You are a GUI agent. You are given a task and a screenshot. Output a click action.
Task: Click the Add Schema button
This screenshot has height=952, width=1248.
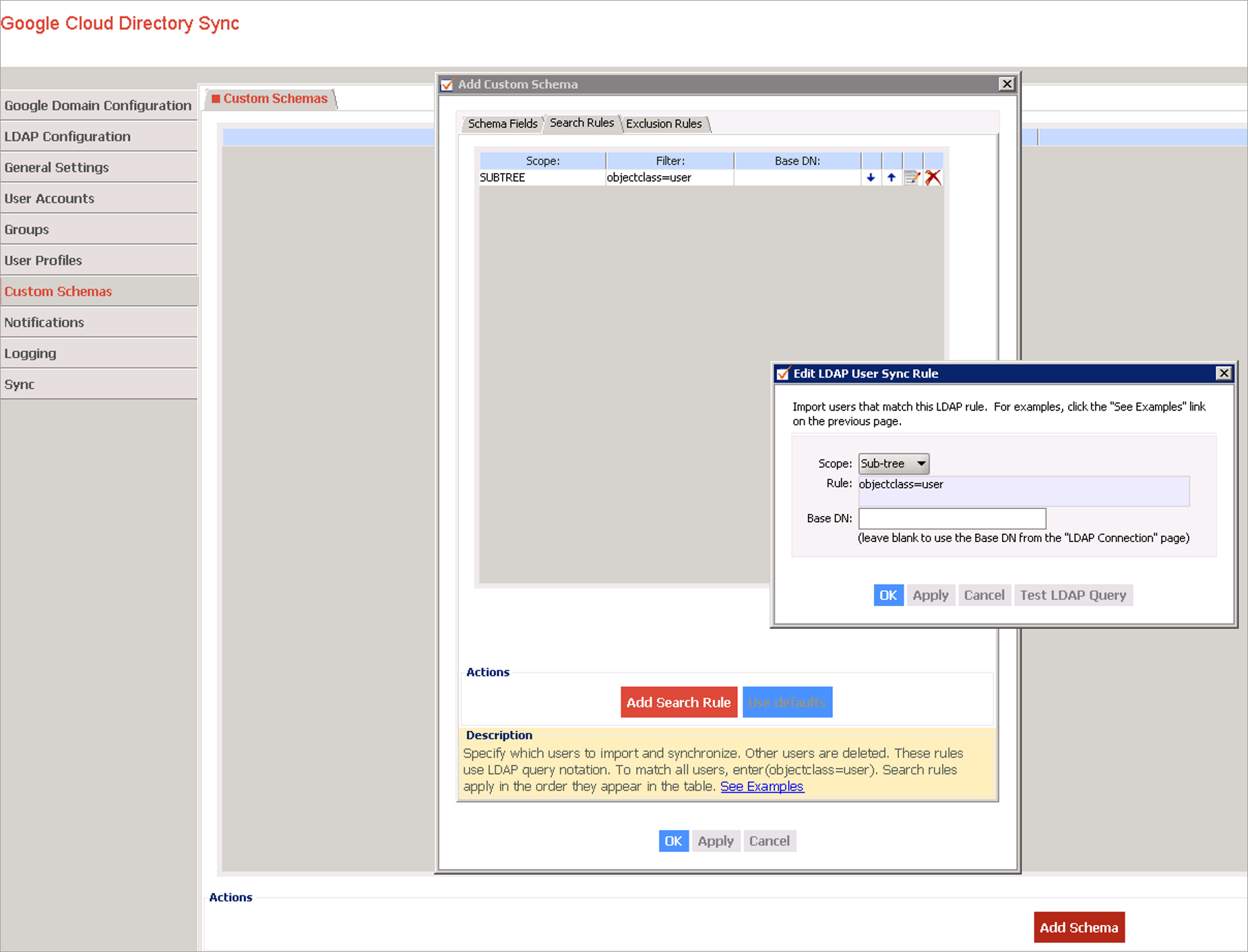click(1079, 927)
